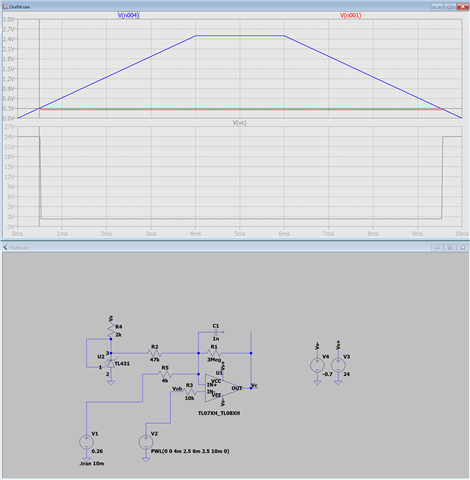Image resolution: width=470 pixels, height=480 pixels.
Task: Close the Draft4.asc schematic window
Action: (x=462, y=247)
